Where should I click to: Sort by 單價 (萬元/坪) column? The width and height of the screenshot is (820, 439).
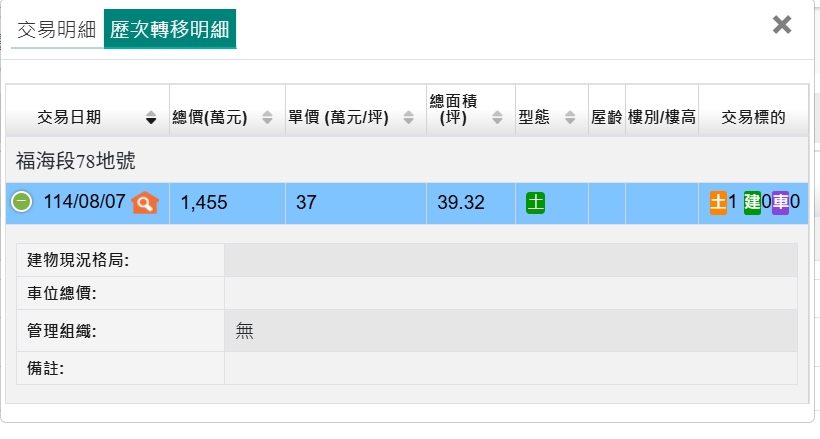pyautogui.click(x=408, y=118)
